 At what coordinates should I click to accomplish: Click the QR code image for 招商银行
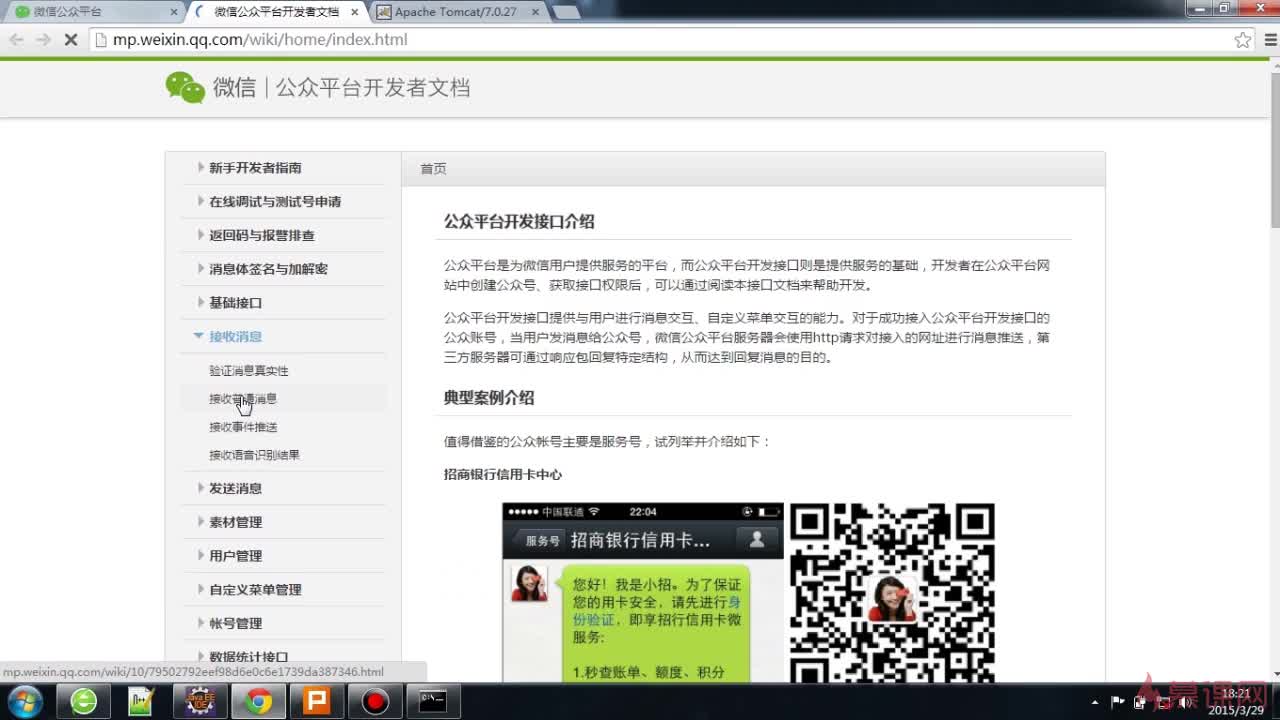(892, 592)
